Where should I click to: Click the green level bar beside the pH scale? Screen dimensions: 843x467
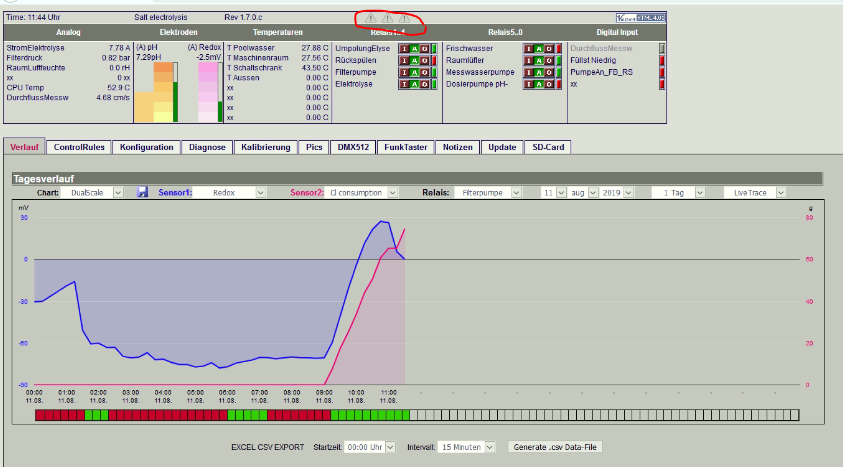click(x=176, y=102)
